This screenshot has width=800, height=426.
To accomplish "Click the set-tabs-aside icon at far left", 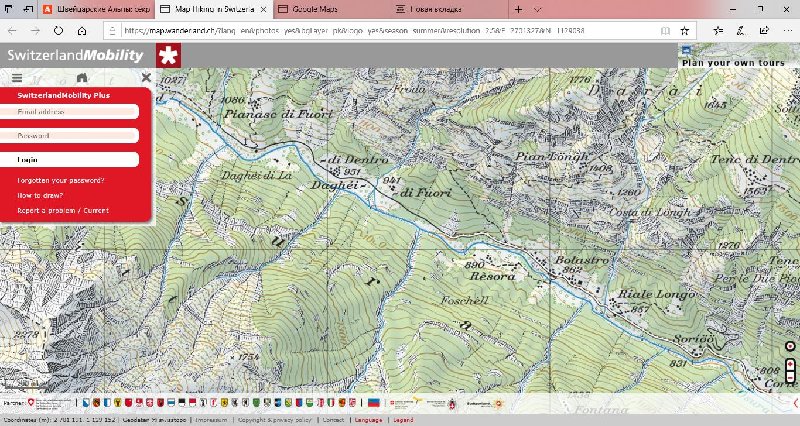I will (8, 9).
